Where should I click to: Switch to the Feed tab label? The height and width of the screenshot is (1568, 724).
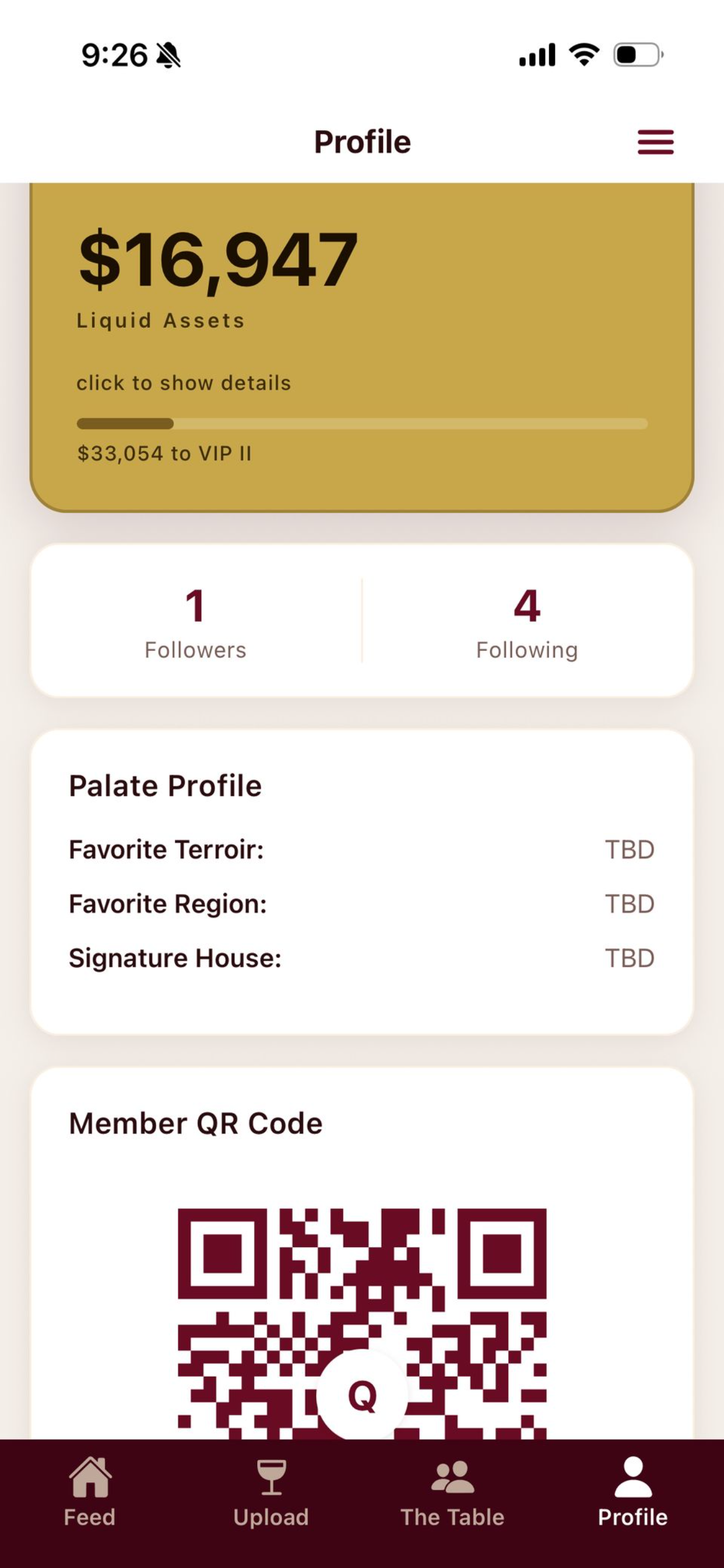pos(89,1517)
